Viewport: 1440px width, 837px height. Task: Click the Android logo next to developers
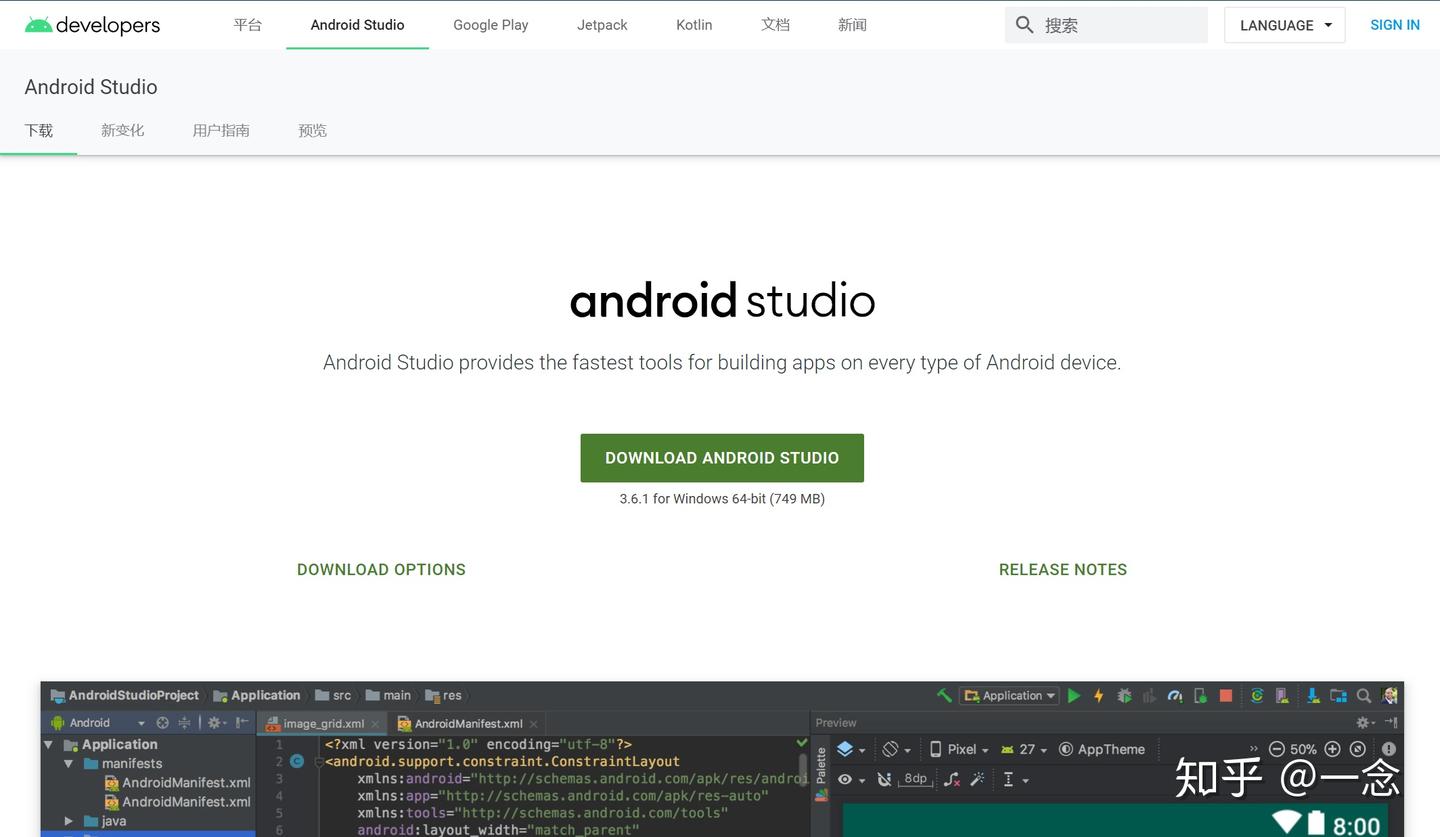(38, 25)
